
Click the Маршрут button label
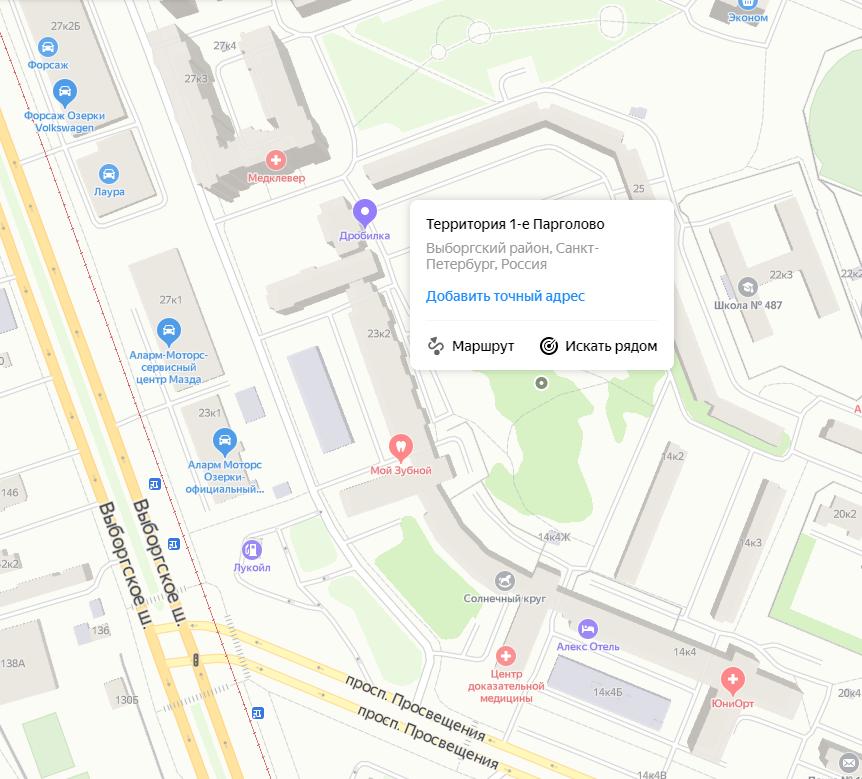pos(483,346)
